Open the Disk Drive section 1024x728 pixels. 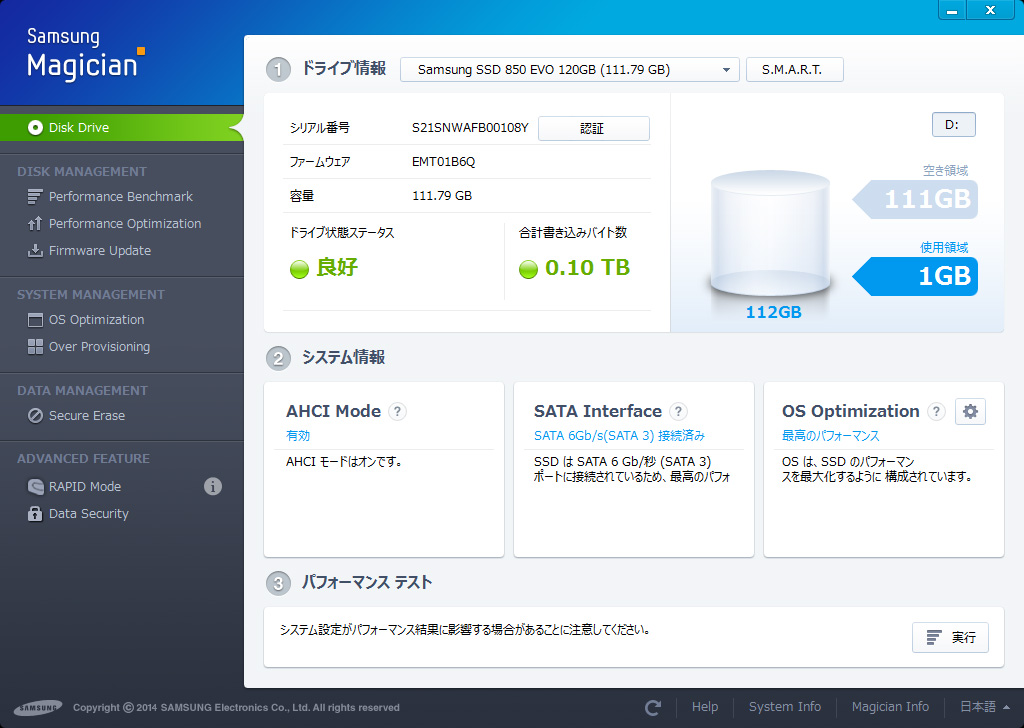pyautogui.click(x=121, y=127)
